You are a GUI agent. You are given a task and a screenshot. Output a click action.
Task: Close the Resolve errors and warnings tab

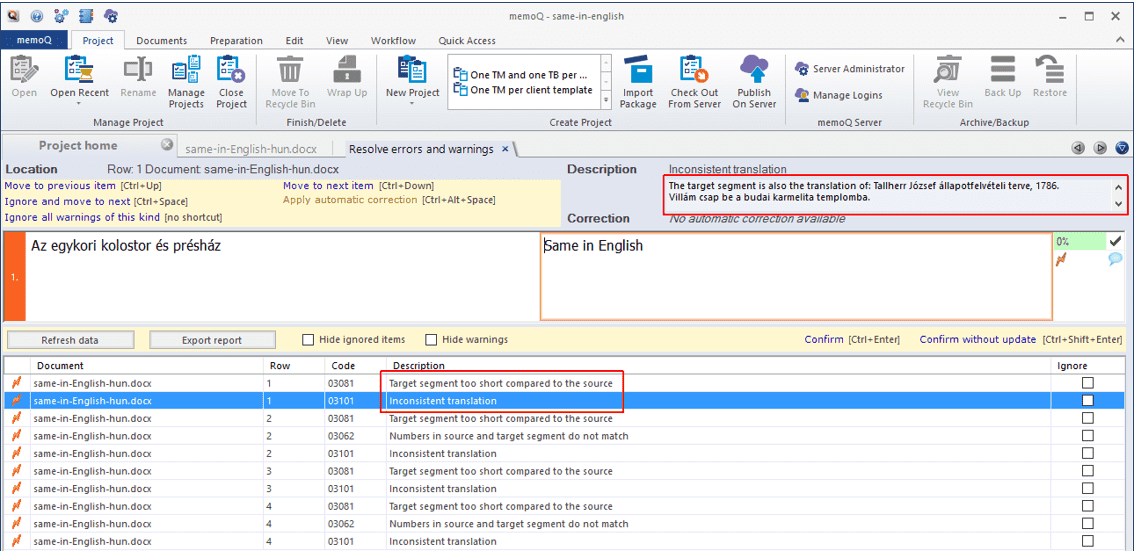[x=506, y=148]
